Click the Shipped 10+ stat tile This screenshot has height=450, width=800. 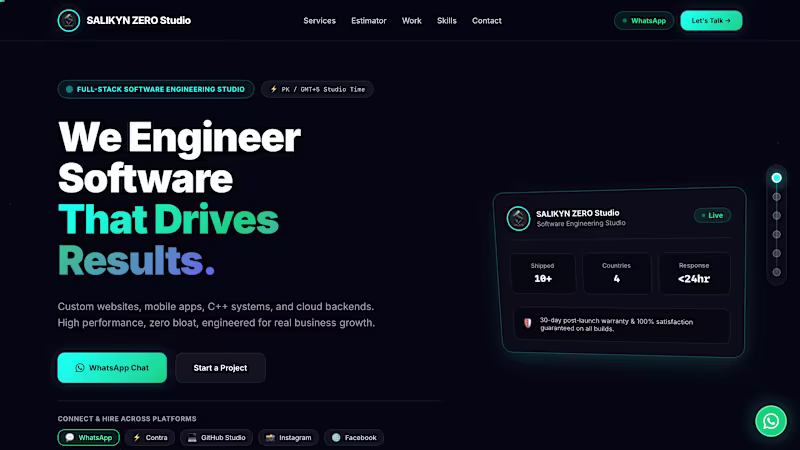(x=543, y=273)
